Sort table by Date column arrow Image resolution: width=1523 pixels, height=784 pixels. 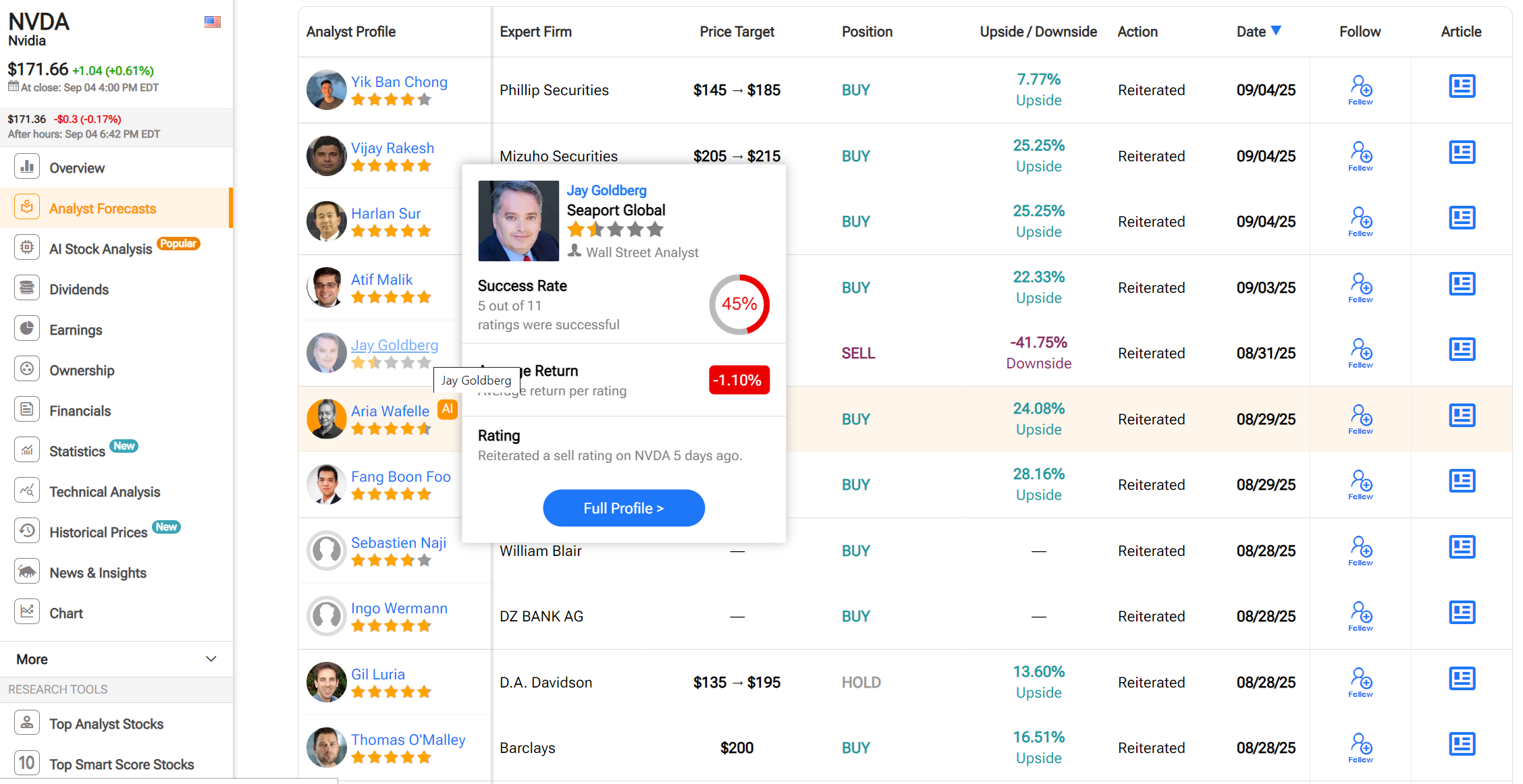point(1276,30)
